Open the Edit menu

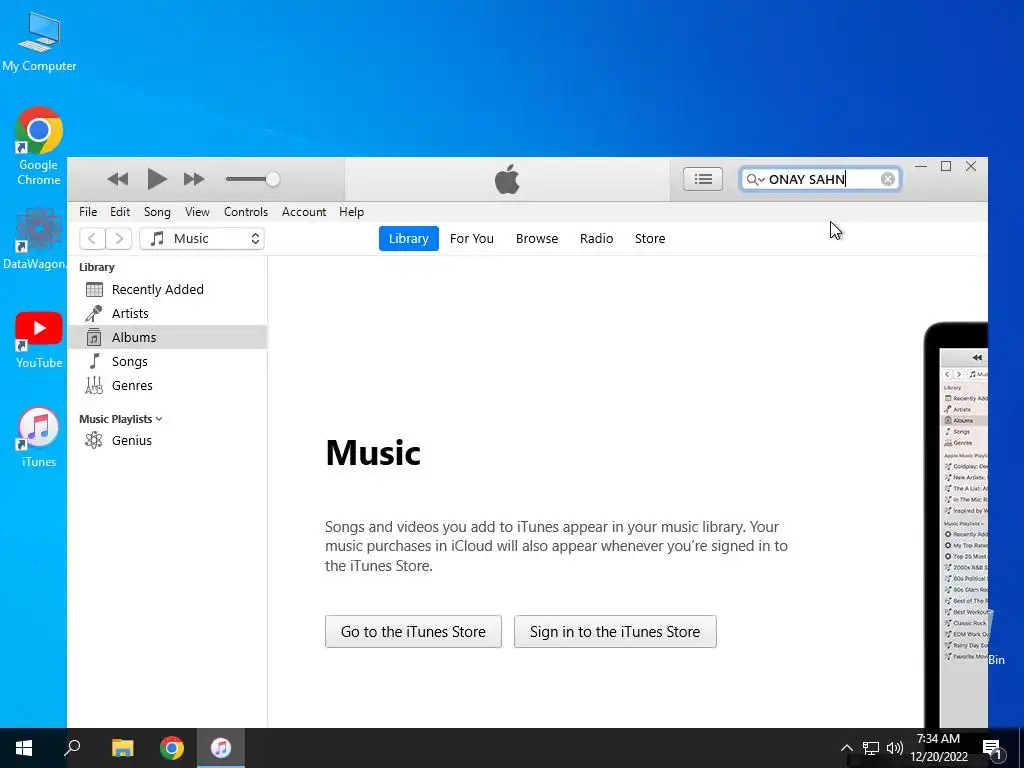(x=120, y=212)
